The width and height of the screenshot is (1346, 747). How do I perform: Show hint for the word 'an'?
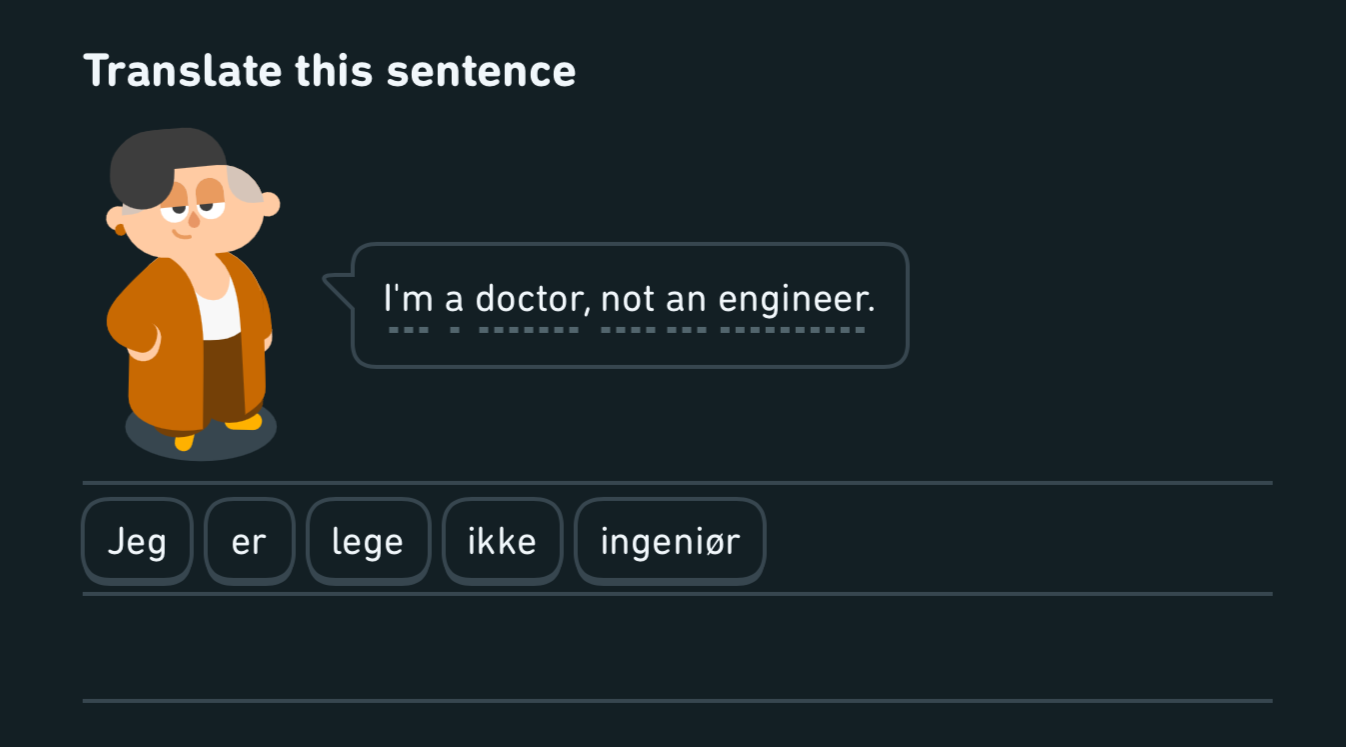(686, 299)
